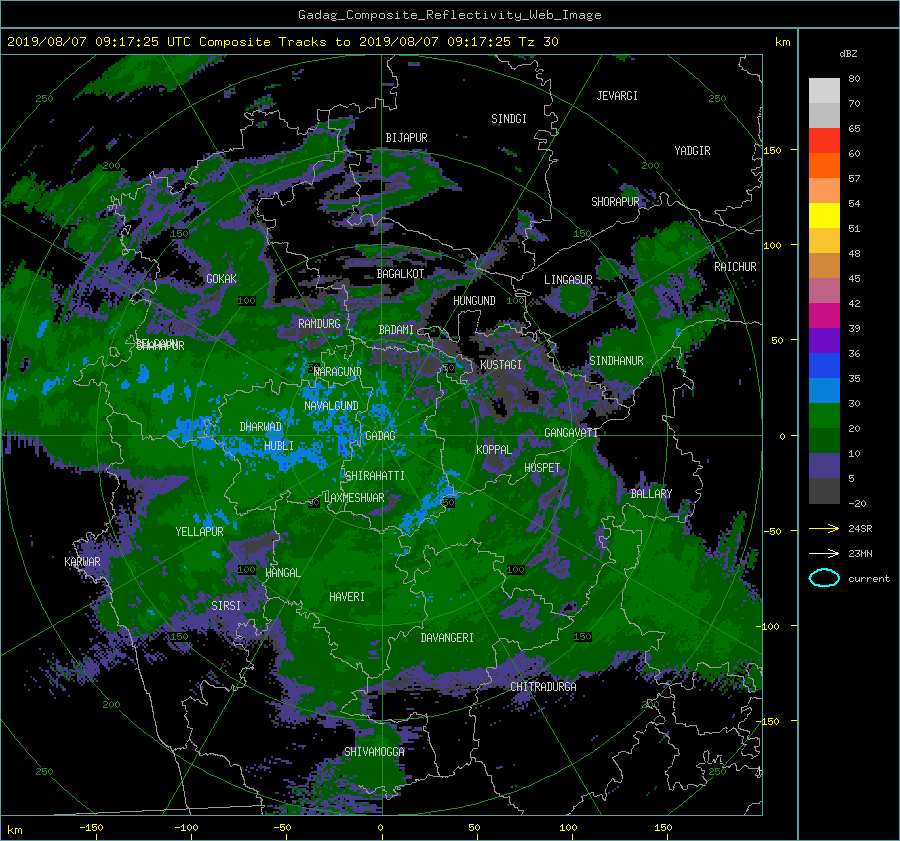
Task: Select the yellow 54 dBZ color swatch
Action: [x=824, y=215]
